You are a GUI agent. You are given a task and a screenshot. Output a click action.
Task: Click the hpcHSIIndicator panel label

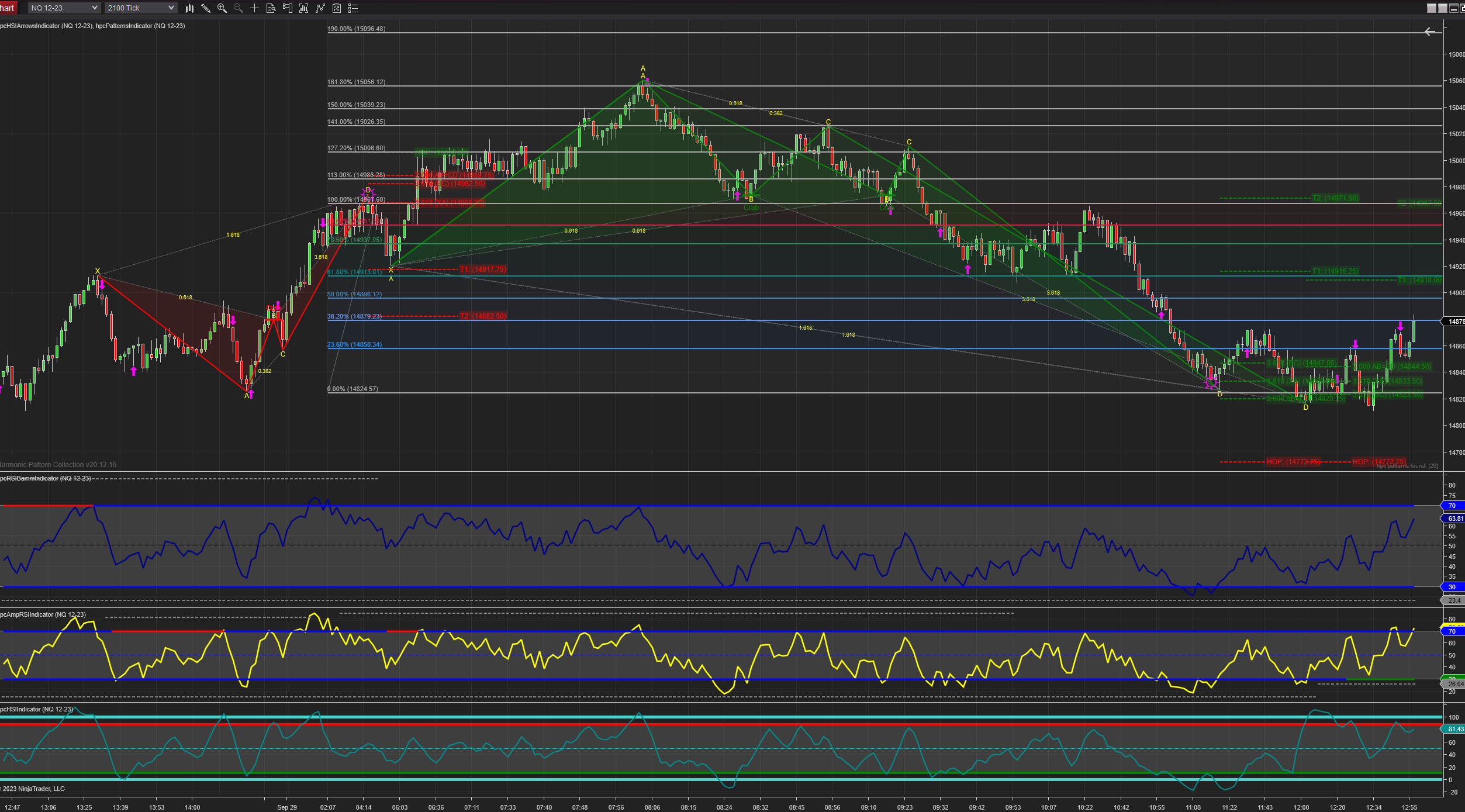(37, 709)
